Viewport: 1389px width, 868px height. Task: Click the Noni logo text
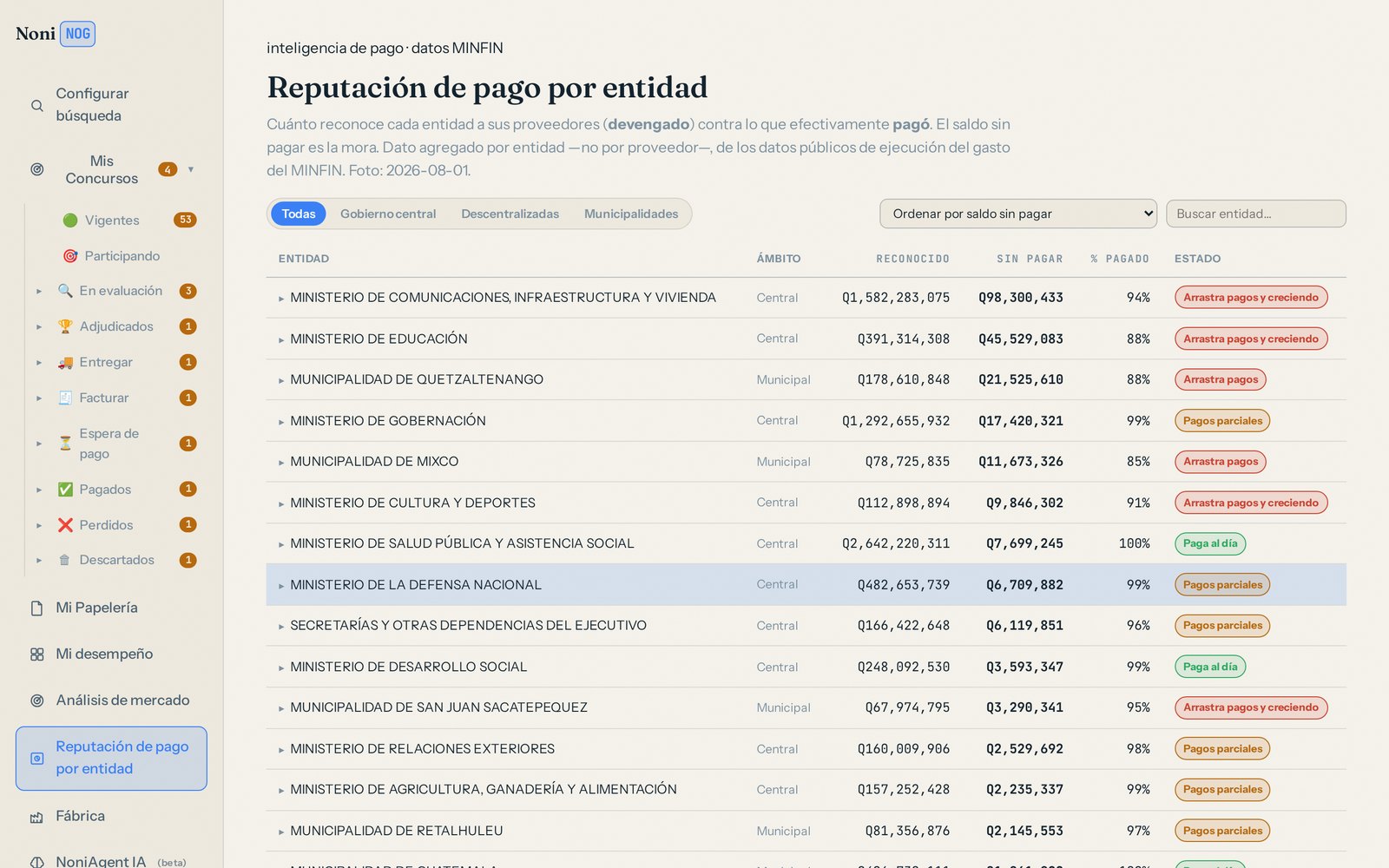[x=36, y=34]
